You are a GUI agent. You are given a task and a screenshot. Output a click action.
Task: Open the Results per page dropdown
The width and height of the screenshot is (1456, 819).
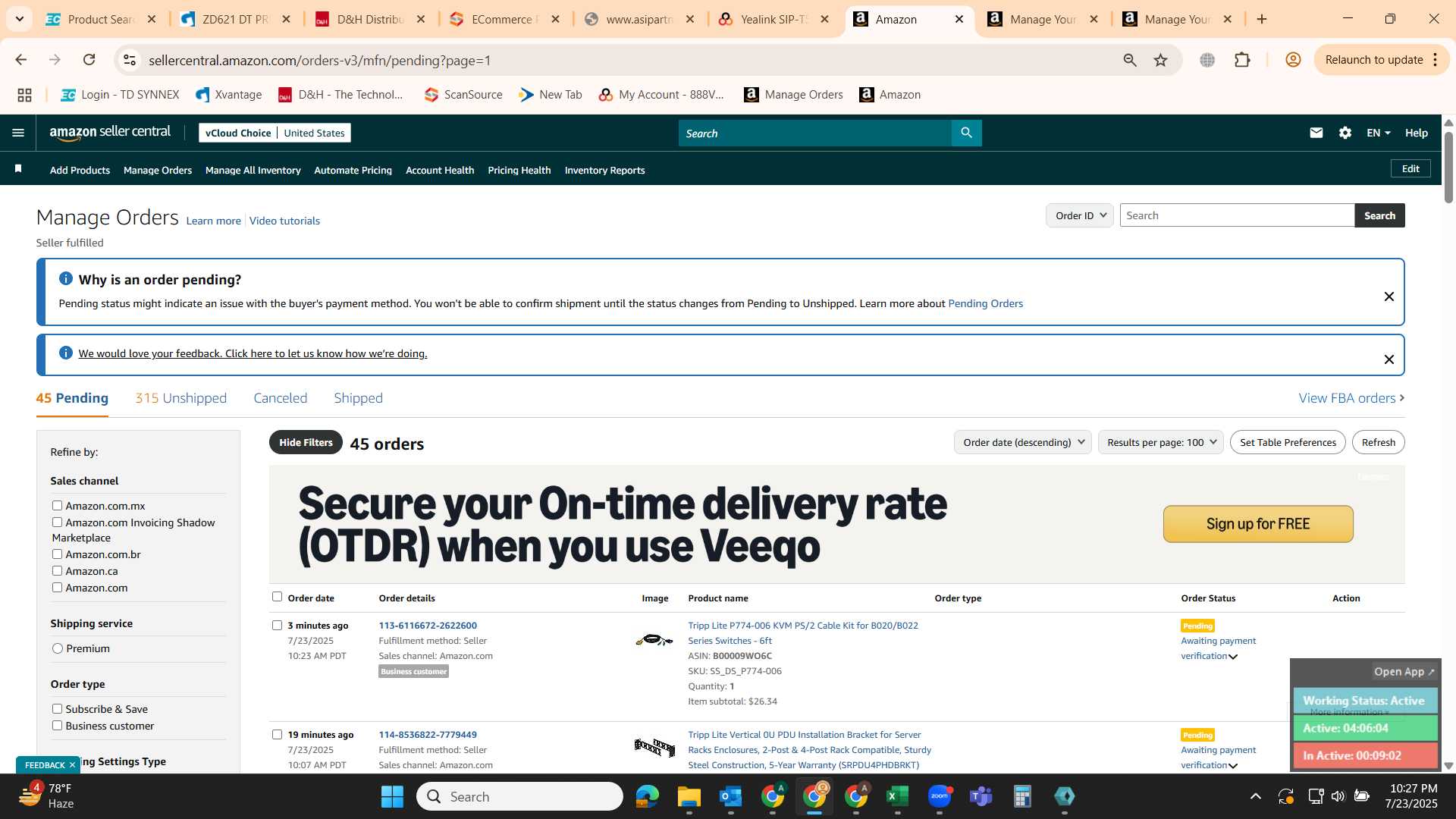[1160, 442]
